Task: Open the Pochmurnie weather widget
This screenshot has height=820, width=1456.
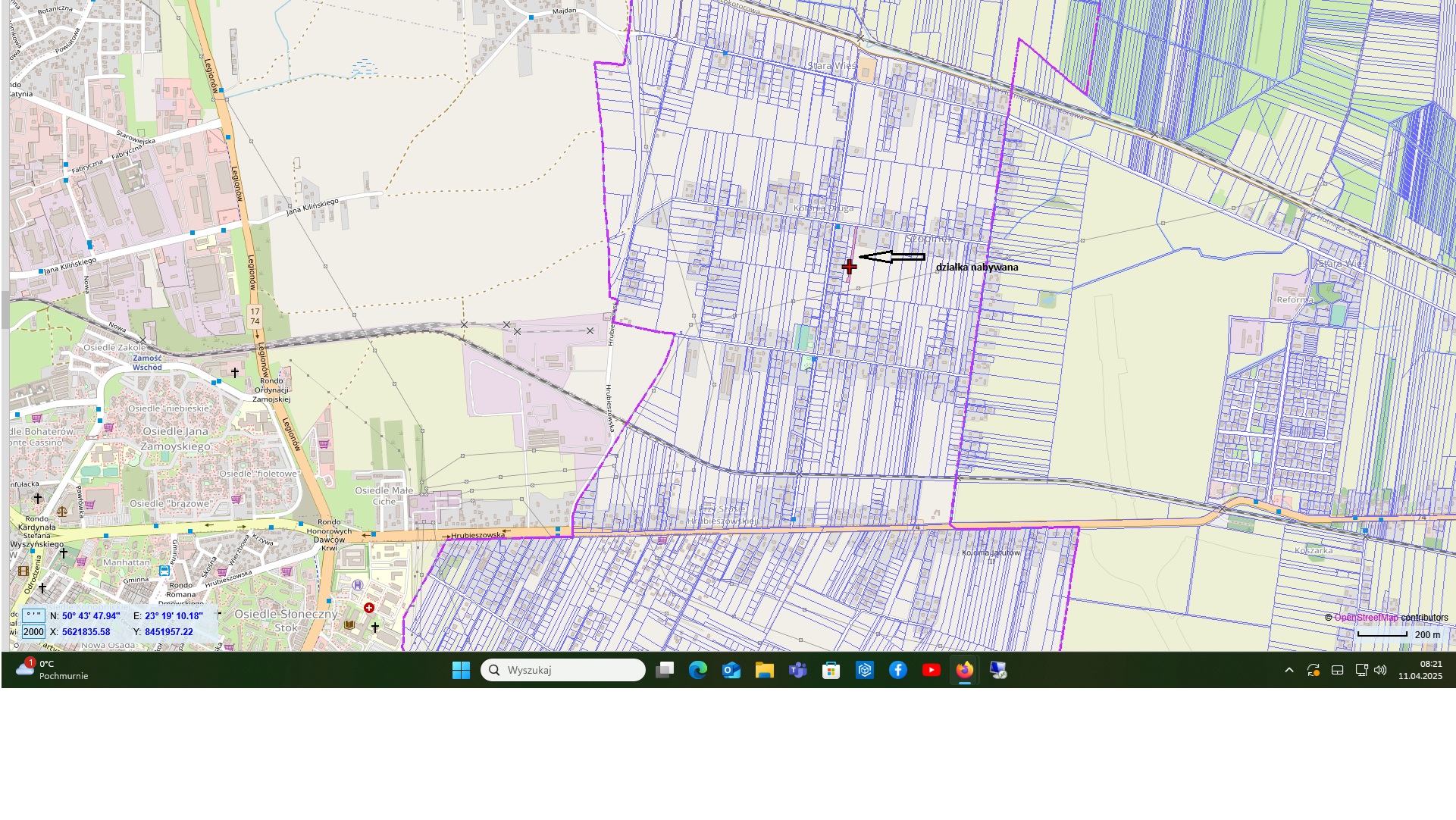Action: tap(52, 670)
